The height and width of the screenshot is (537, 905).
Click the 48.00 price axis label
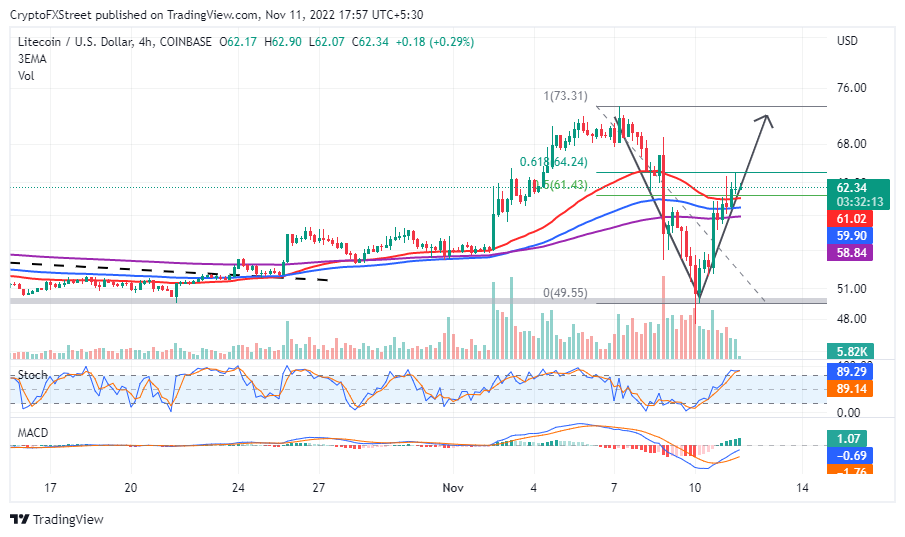point(852,319)
